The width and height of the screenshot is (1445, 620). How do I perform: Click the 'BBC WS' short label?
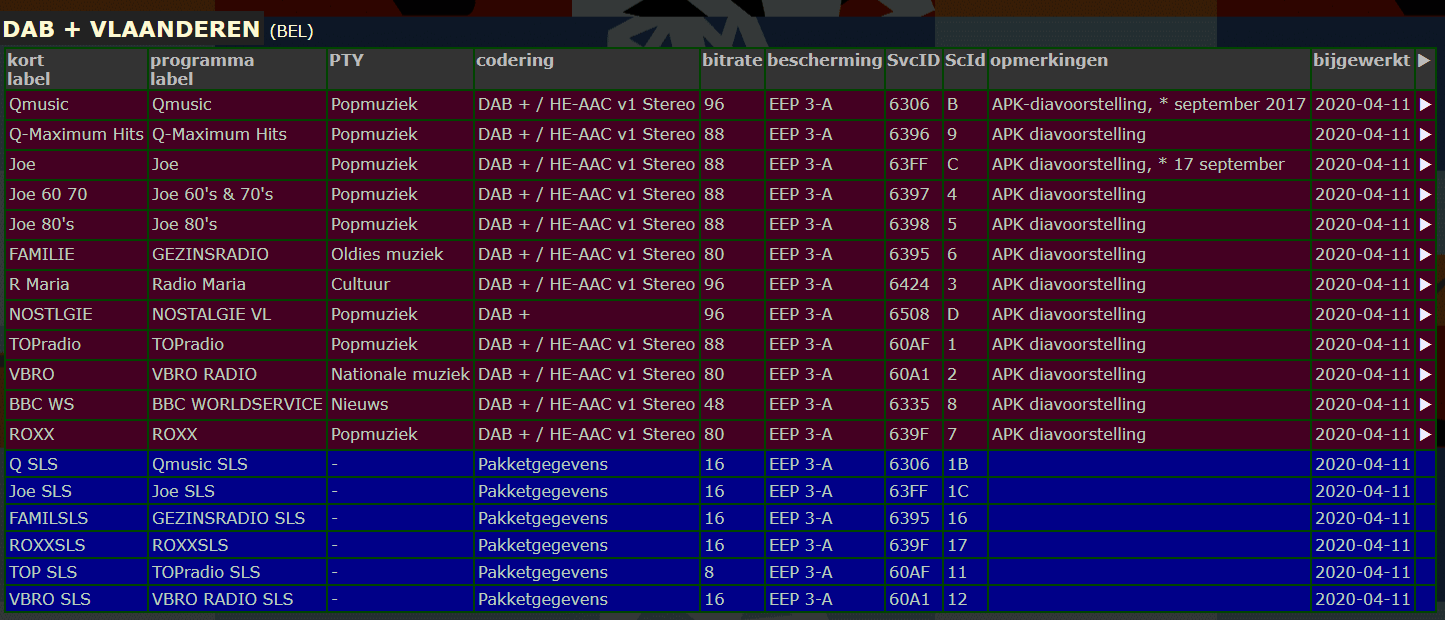point(42,404)
